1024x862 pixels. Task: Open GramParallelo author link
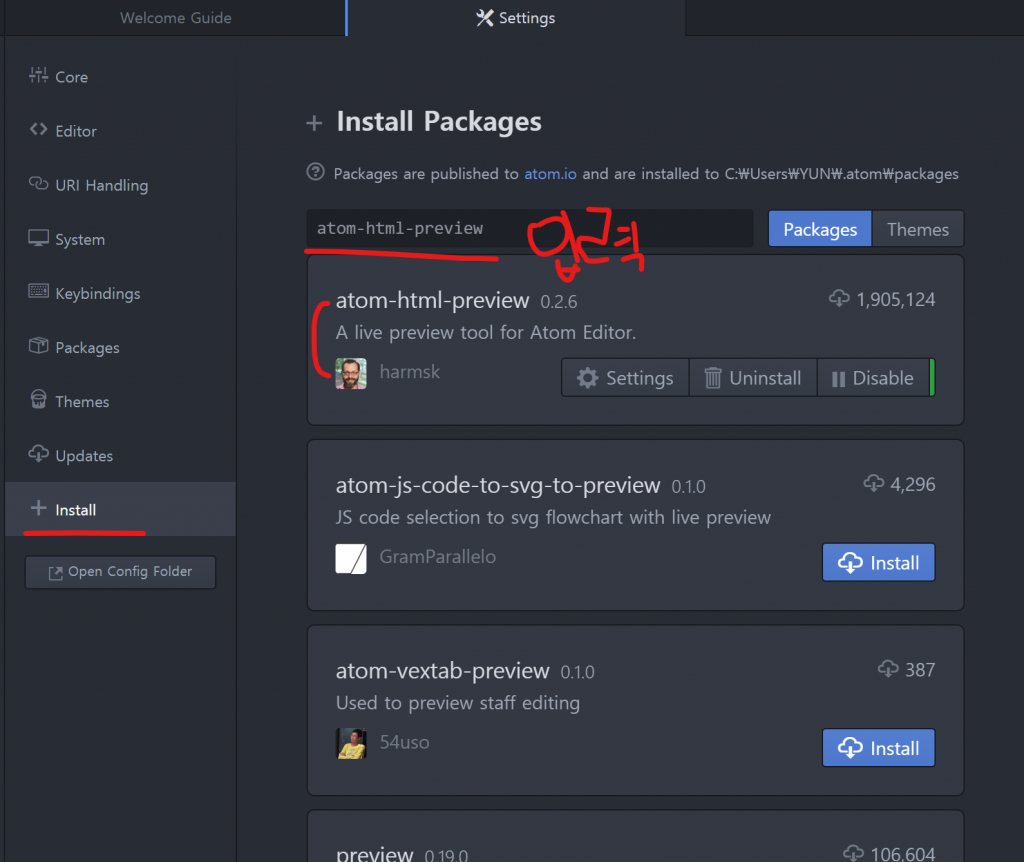[438, 556]
